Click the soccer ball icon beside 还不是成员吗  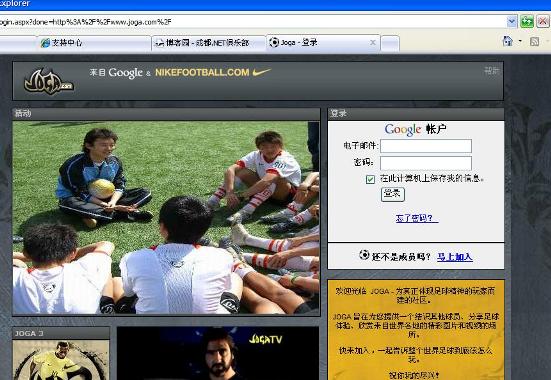click(x=364, y=255)
